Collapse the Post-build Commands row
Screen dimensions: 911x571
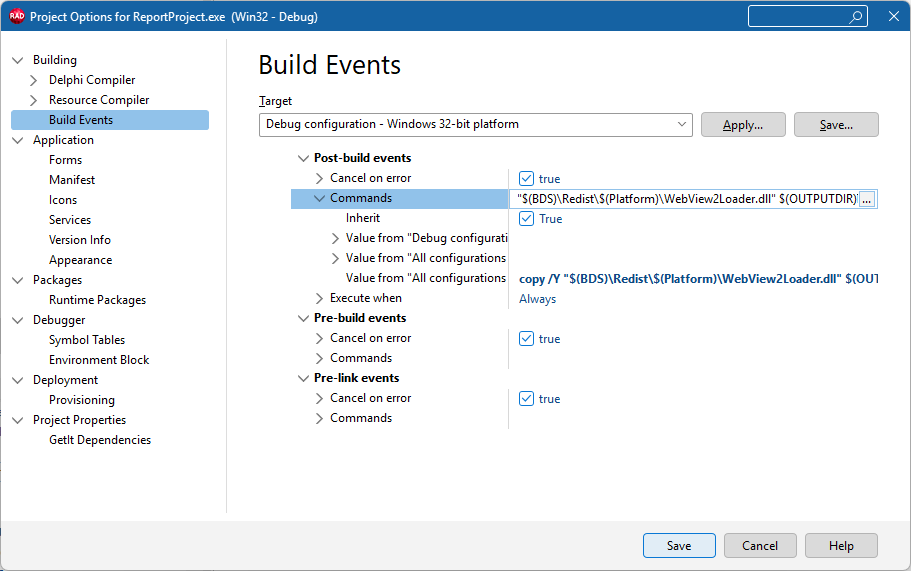tap(319, 198)
